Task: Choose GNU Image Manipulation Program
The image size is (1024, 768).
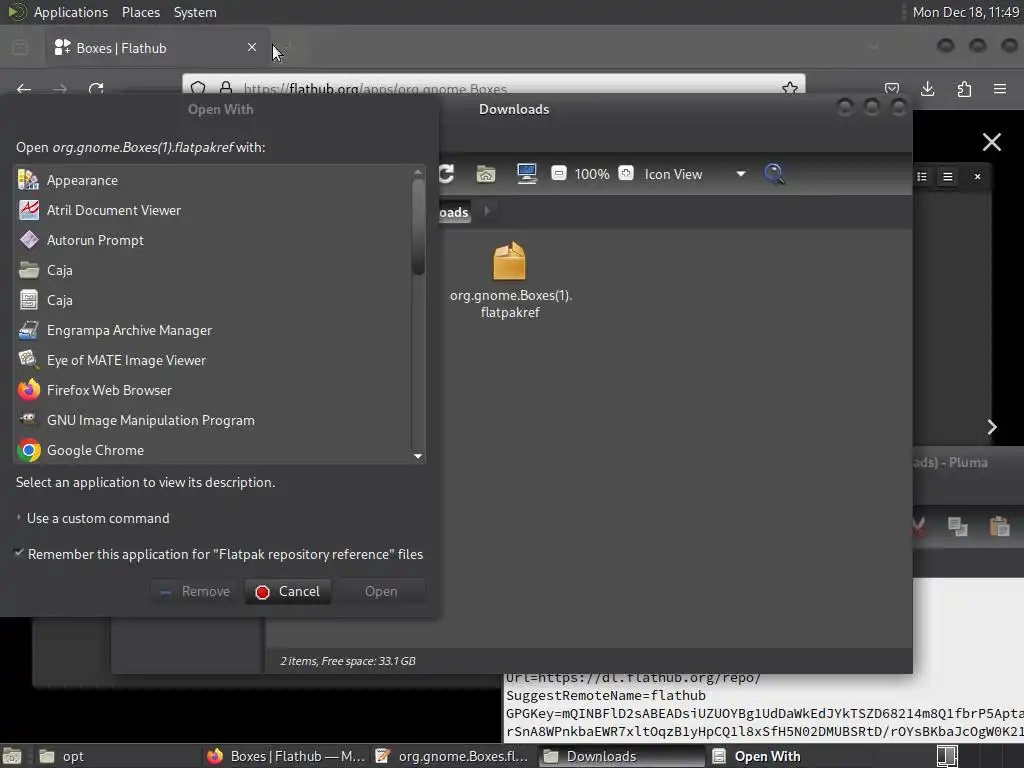Action: [x=219, y=421]
